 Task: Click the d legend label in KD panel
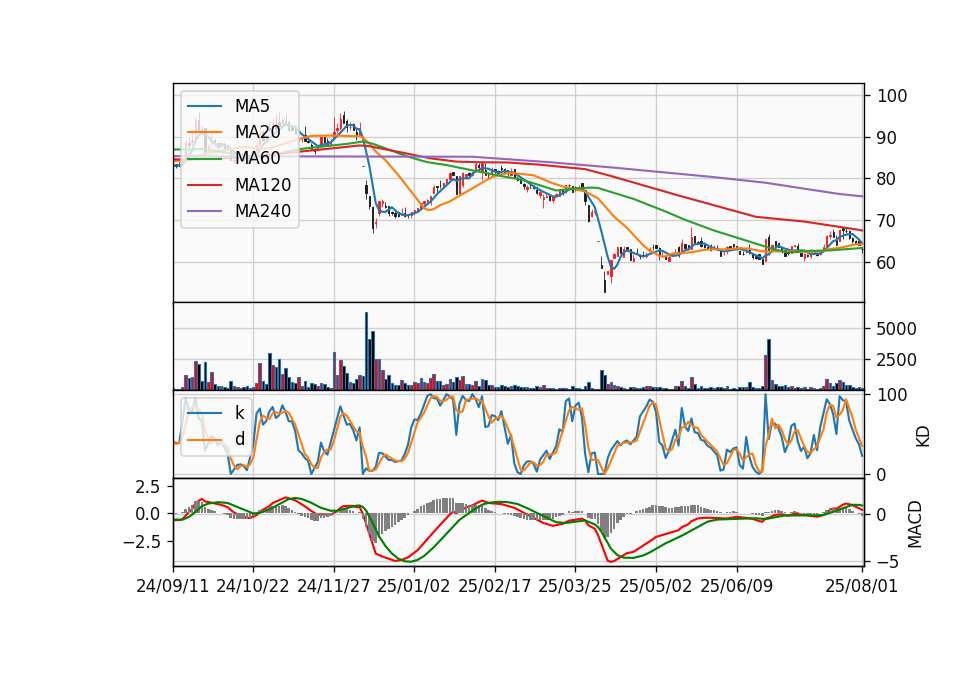(240, 439)
